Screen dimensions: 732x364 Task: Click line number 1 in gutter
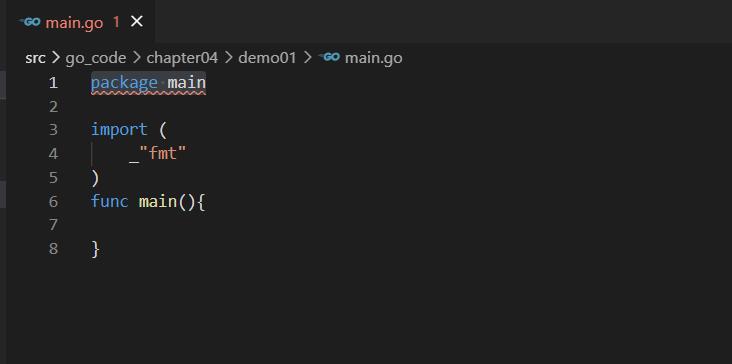point(53,83)
